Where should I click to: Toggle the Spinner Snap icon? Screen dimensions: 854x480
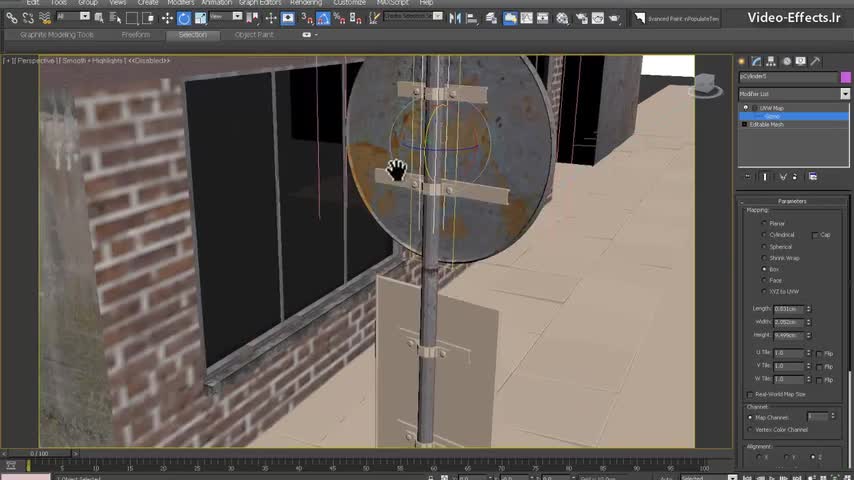click(x=356, y=18)
